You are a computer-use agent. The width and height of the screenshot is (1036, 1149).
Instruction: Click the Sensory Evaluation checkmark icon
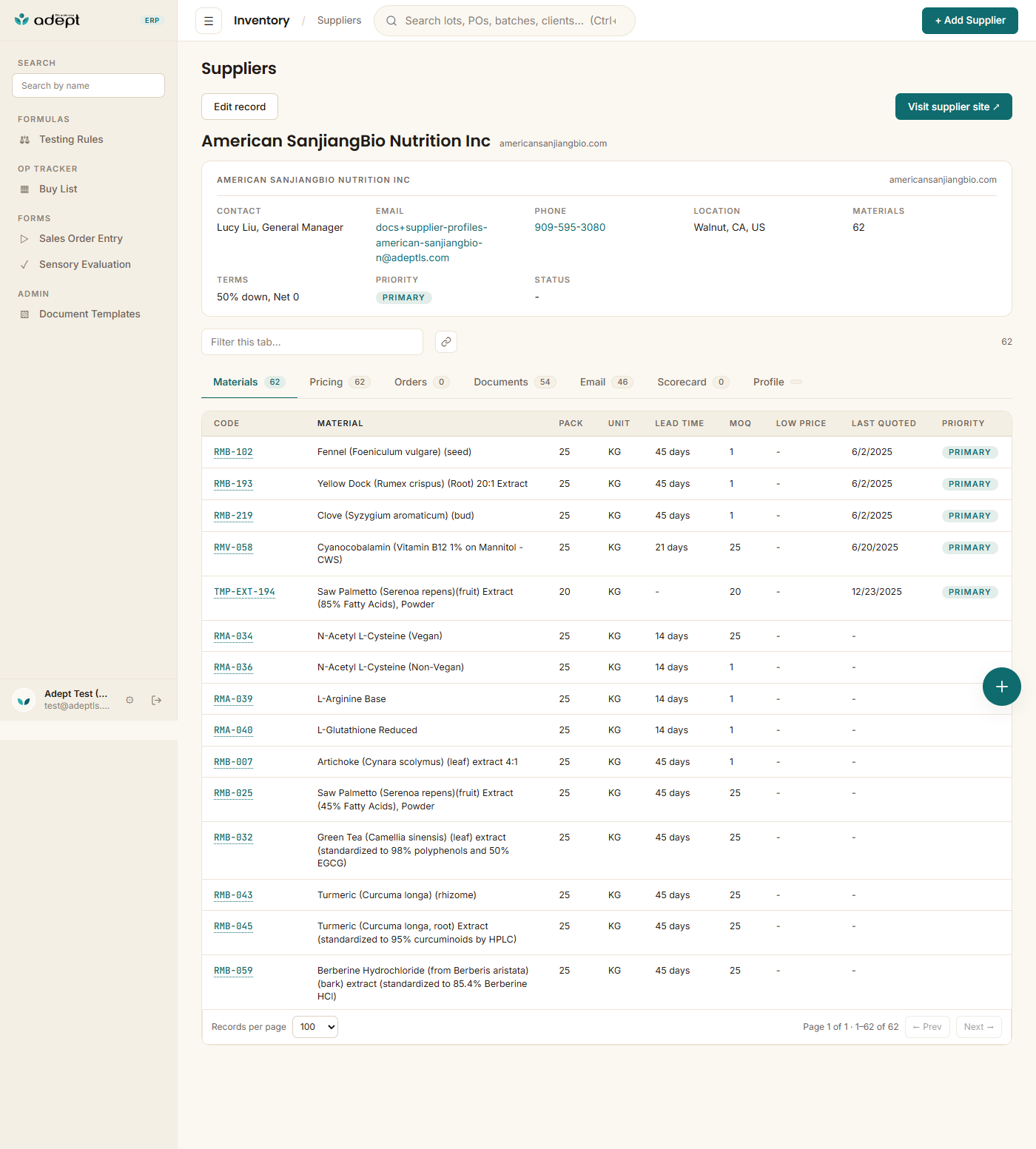click(x=24, y=265)
